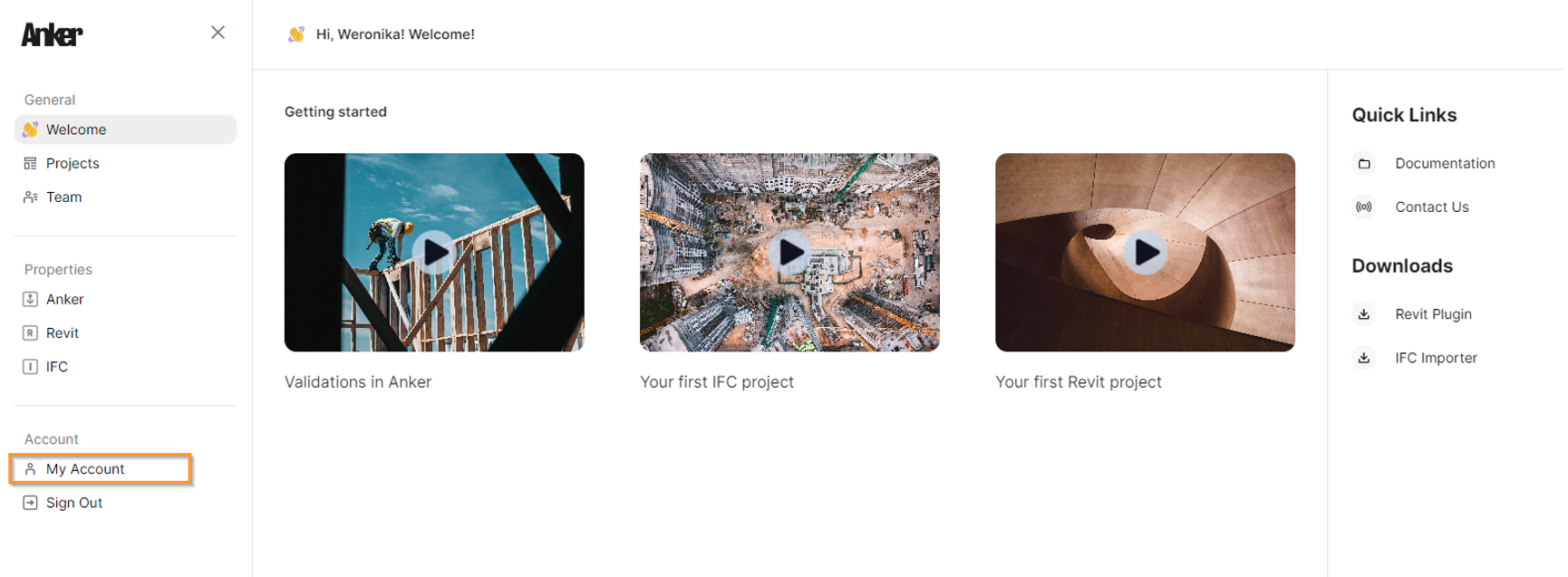
Task: Click the Documentation folder icon
Action: pos(1364,163)
